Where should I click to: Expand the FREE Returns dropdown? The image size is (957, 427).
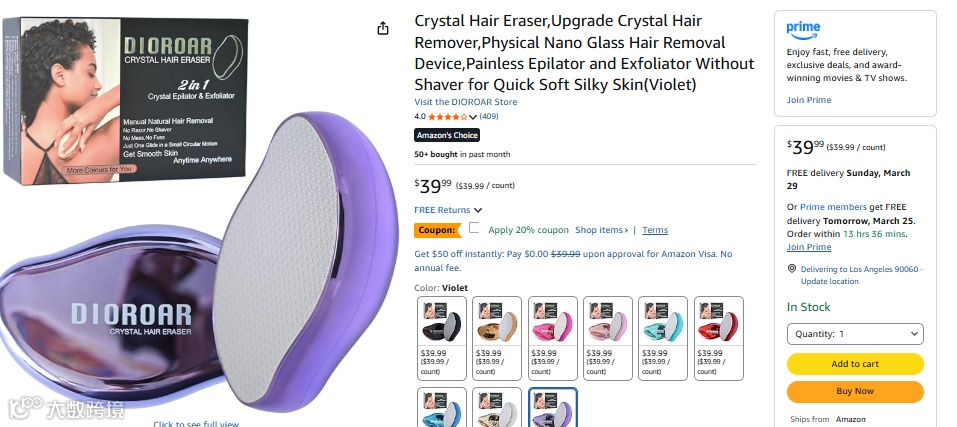[448, 210]
